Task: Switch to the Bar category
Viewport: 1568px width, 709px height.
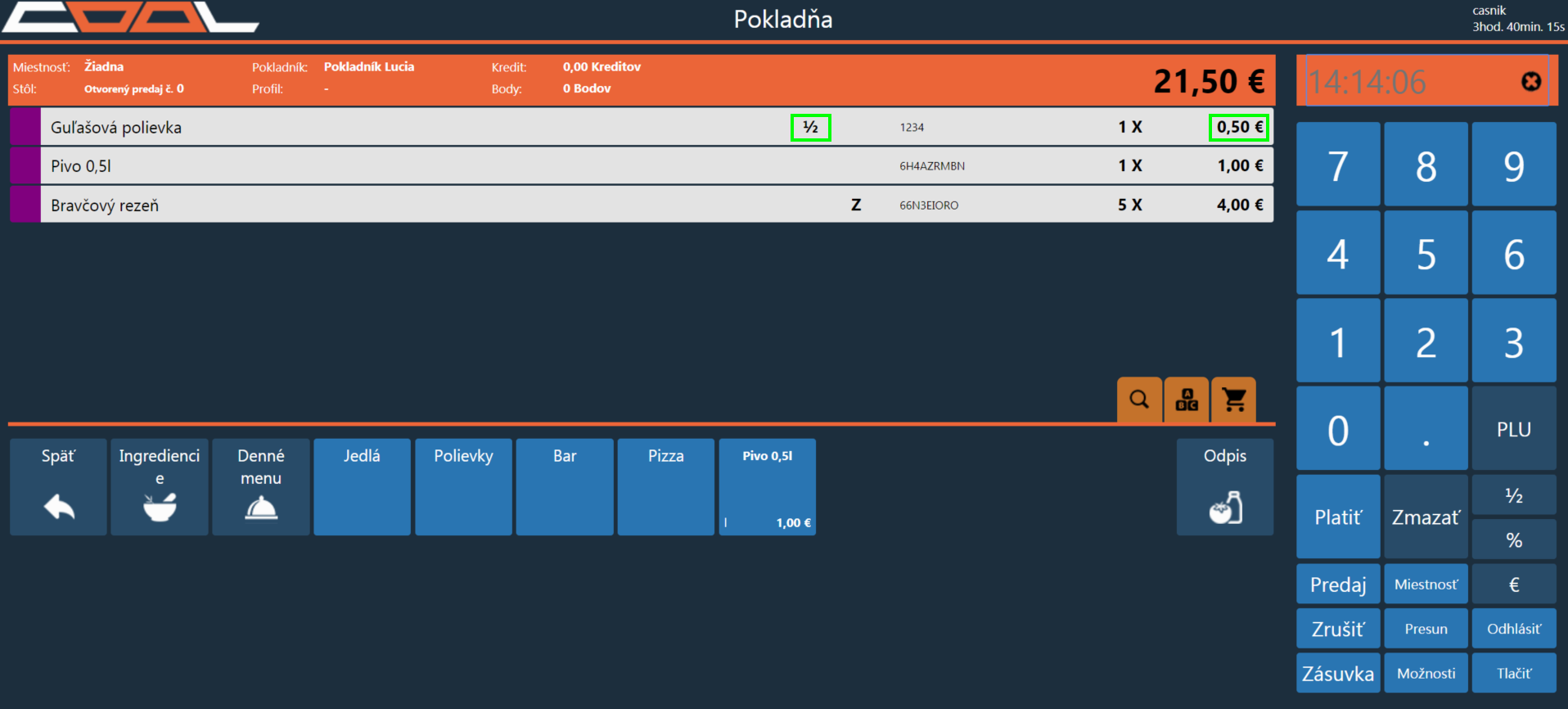Action: tap(565, 487)
